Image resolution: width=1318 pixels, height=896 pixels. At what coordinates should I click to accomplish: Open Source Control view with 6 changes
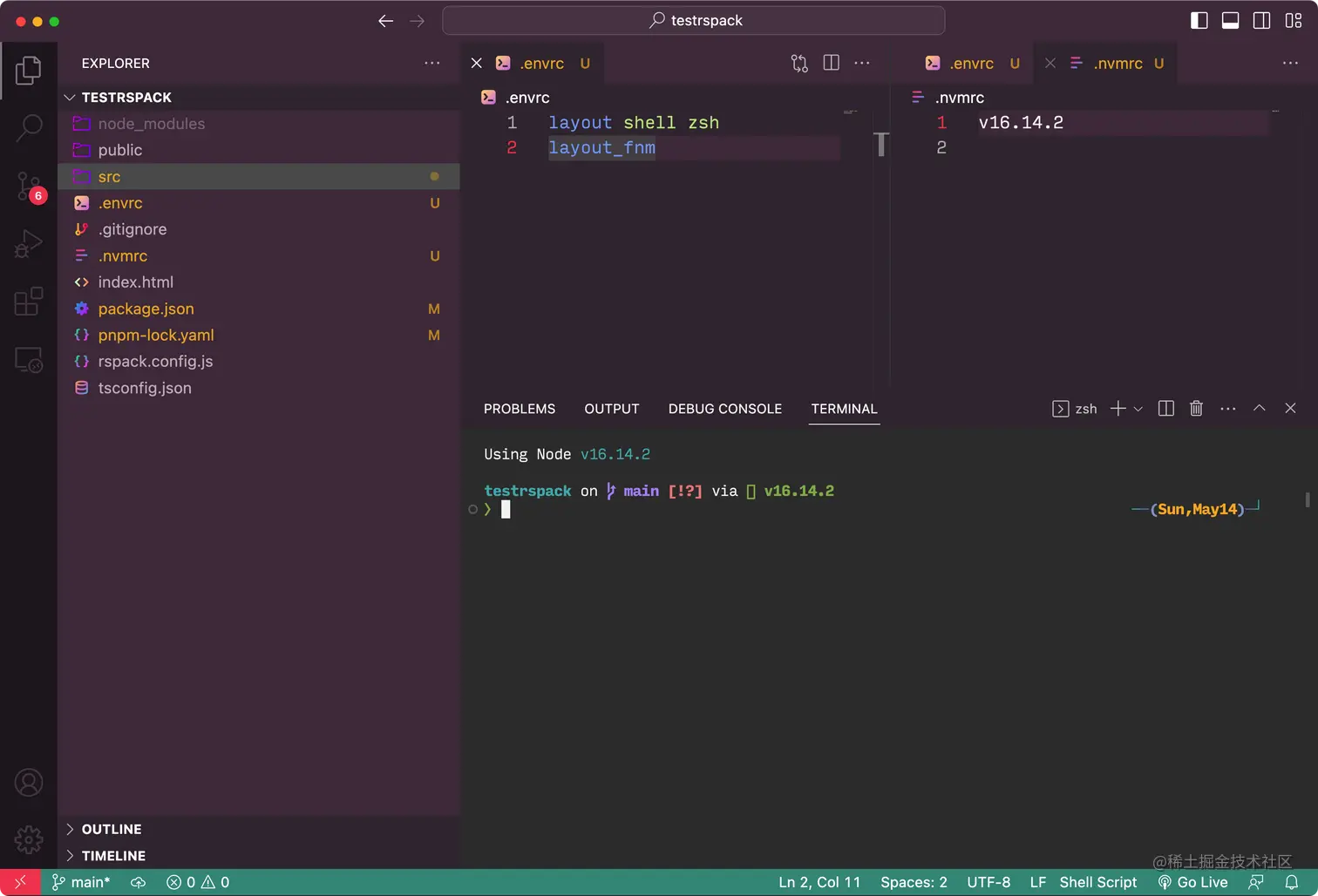pos(29,187)
